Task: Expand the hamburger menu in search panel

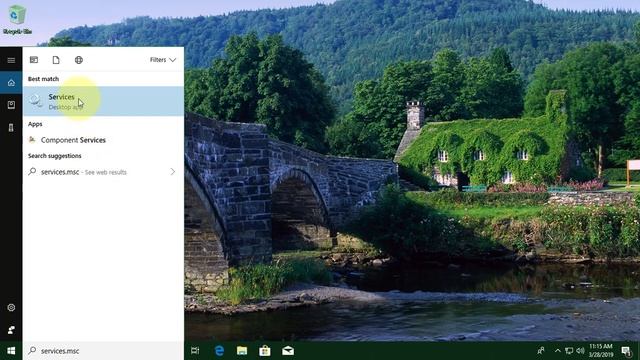Action: pyautogui.click(x=11, y=60)
